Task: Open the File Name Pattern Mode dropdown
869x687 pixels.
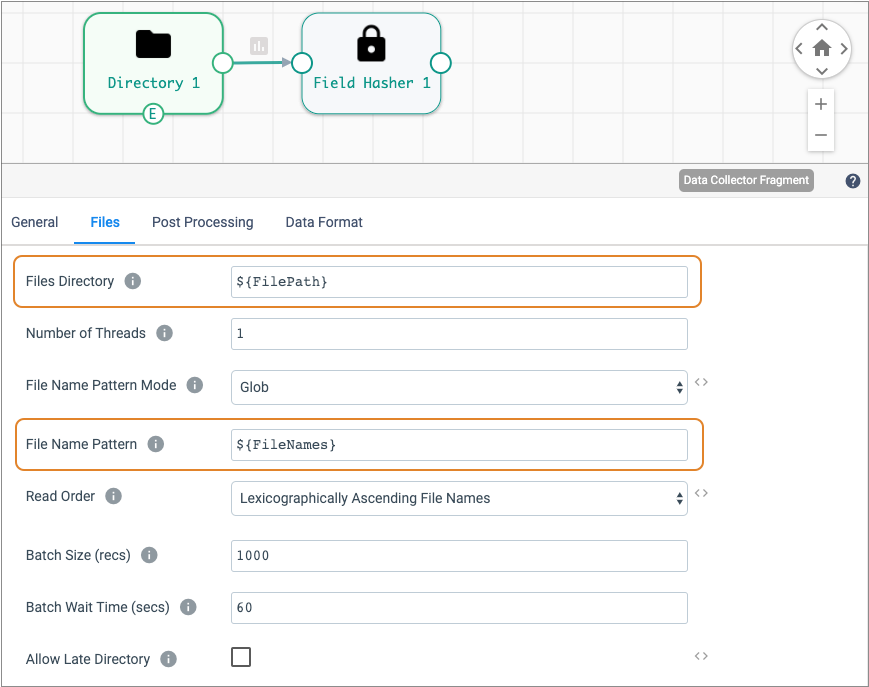Action: (x=459, y=386)
